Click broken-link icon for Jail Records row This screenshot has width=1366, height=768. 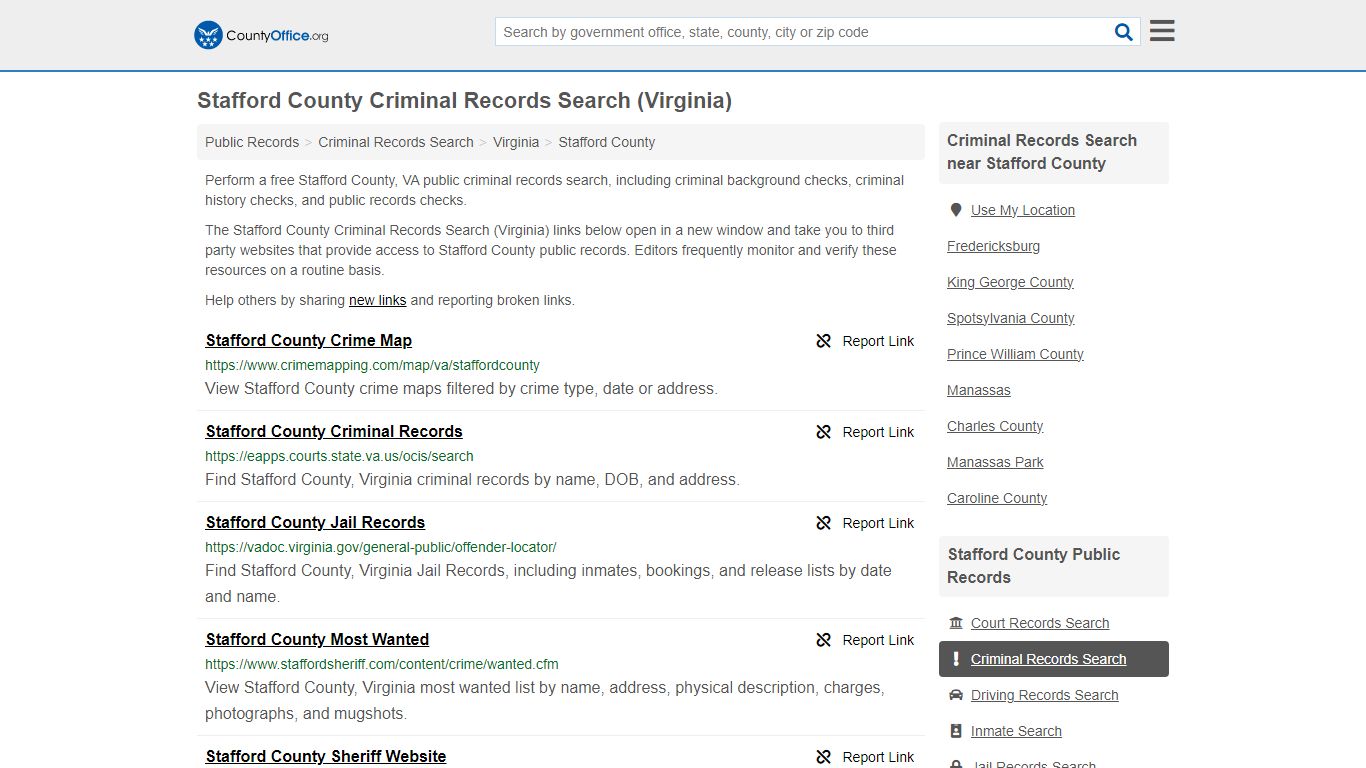(x=823, y=523)
